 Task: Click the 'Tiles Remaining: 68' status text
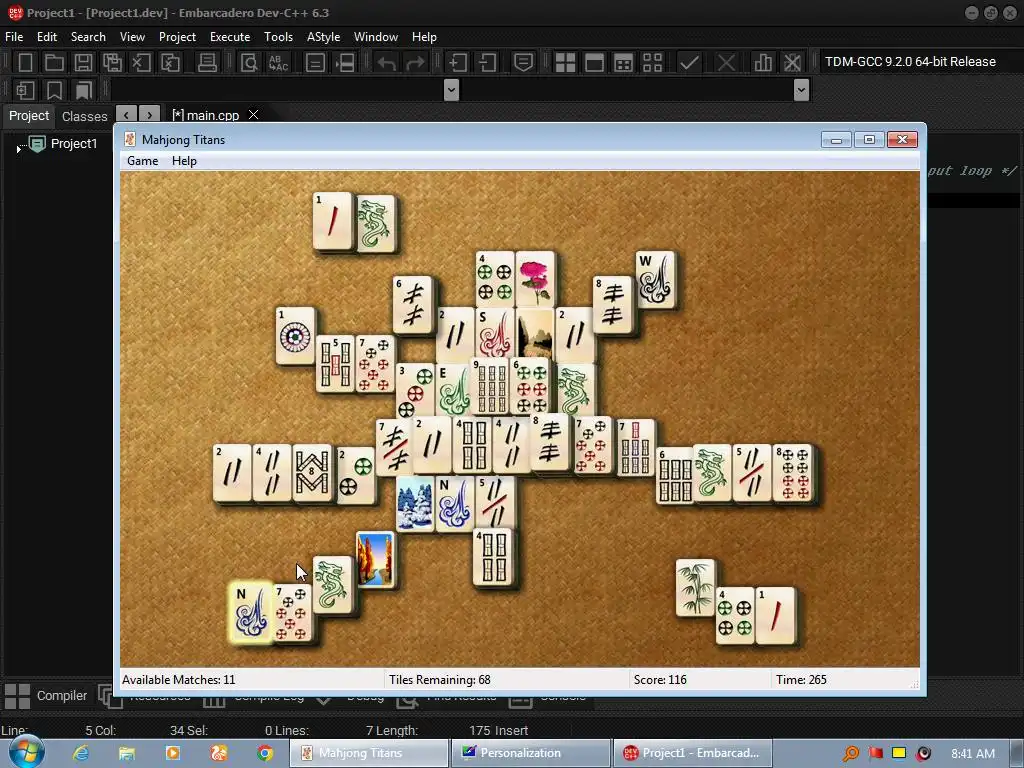440,680
